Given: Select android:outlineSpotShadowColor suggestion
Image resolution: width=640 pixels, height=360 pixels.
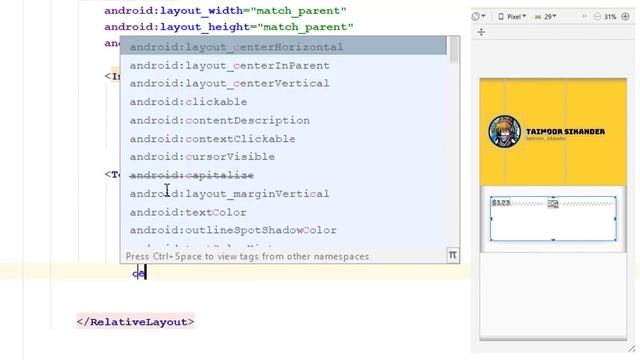Looking at the screenshot, I should (283, 230).
